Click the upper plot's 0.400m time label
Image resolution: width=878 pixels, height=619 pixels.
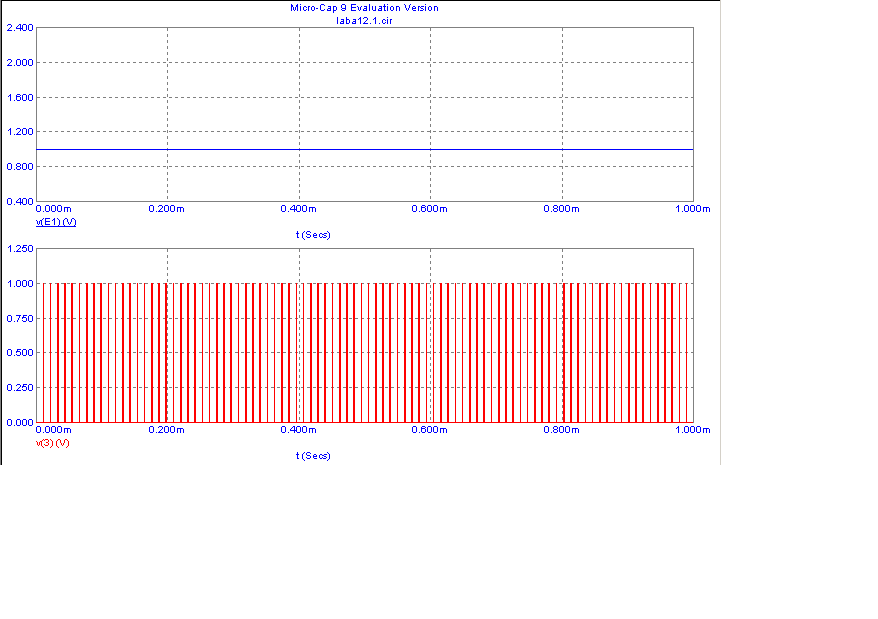coord(298,208)
